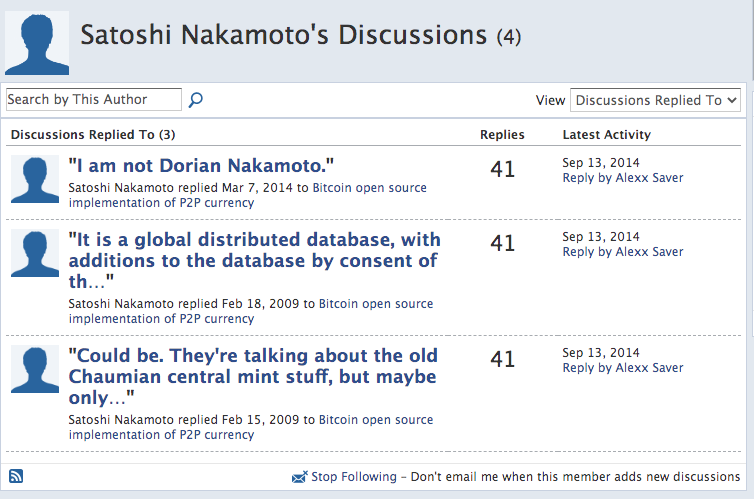
Task: Click the RSS feed icon
Action: click(x=16, y=476)
